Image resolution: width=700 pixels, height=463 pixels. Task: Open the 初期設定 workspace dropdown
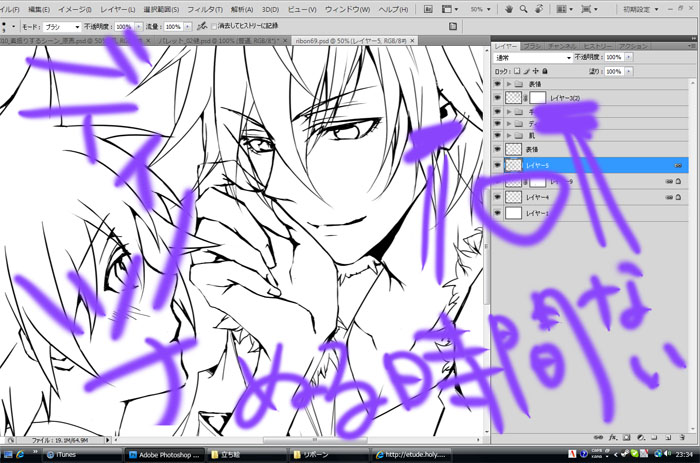click(x=641, y=9)
